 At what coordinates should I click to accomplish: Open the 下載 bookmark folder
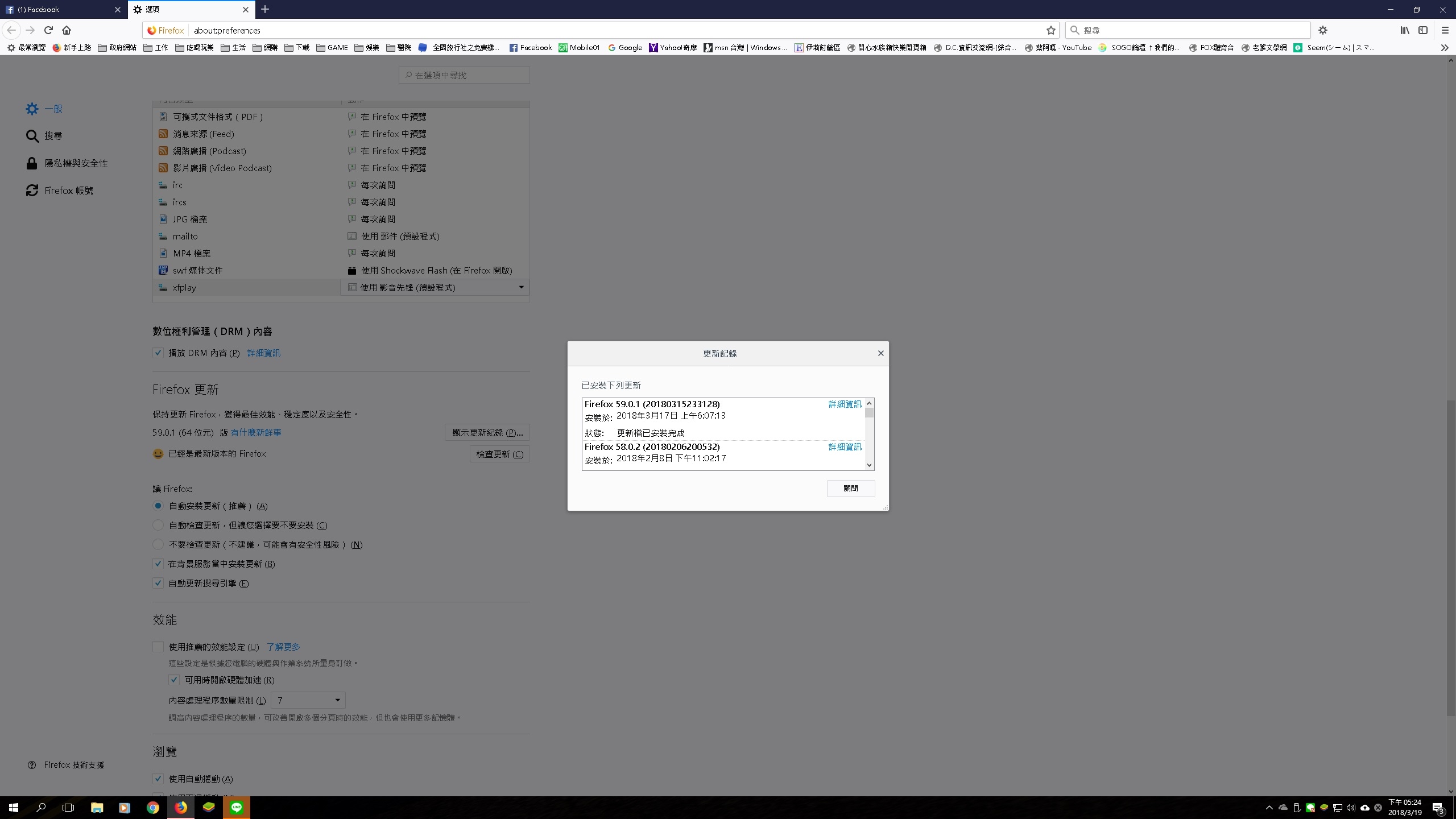tap(297, 48)
